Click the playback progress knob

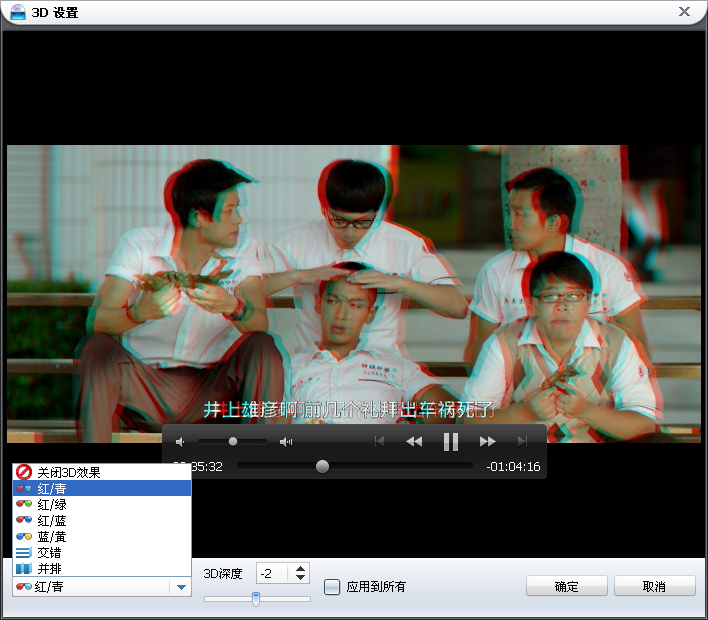[322, 466]
